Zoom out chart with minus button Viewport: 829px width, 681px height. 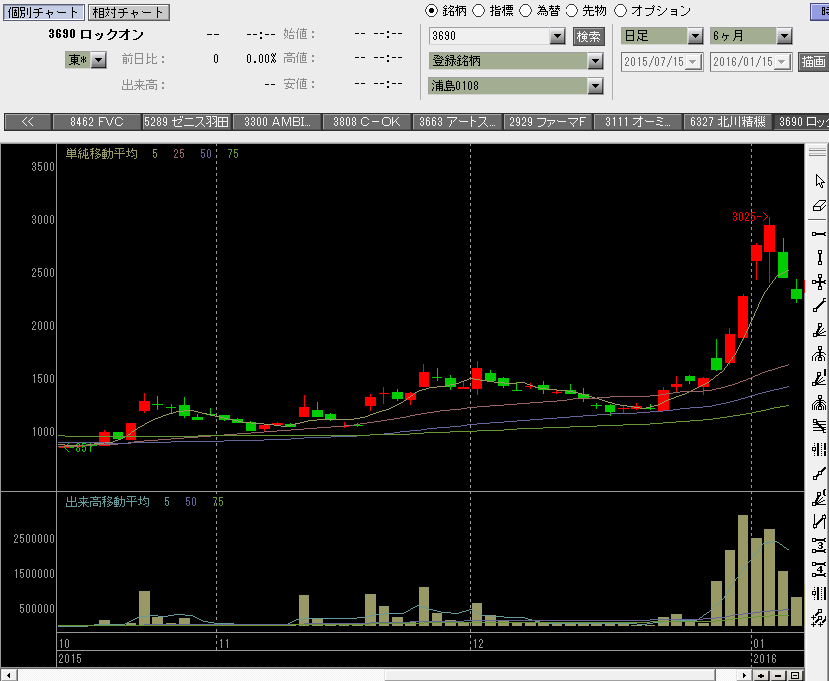coord(778,676)
